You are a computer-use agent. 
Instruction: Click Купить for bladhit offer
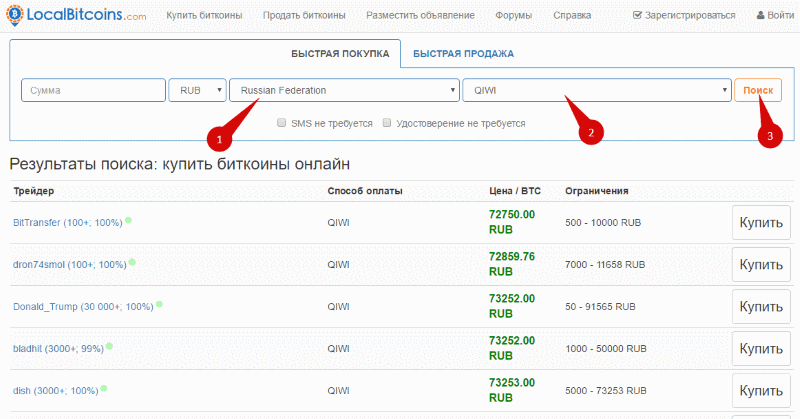tap(761, 349)
